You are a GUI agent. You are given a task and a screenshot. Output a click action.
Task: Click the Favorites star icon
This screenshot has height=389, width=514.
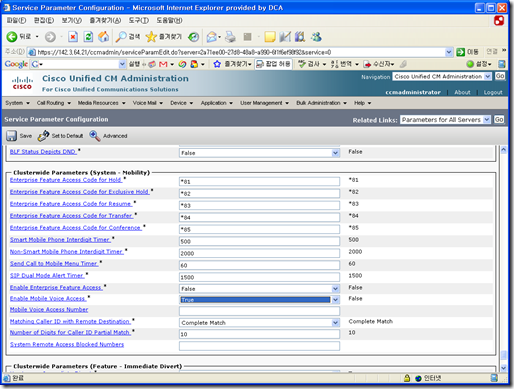(x=151, y=37)
